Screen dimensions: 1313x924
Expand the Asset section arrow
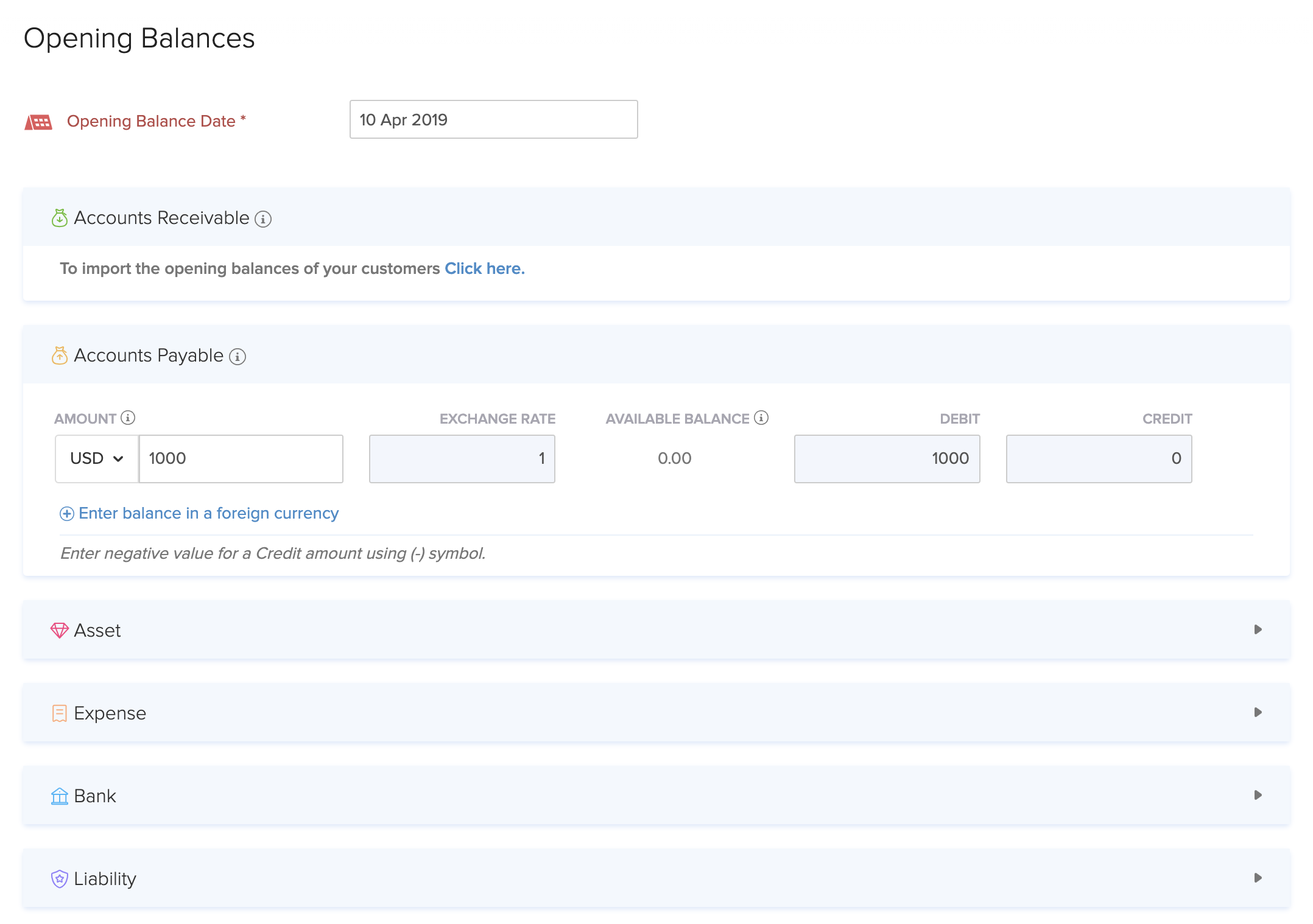pos(1258,629)
